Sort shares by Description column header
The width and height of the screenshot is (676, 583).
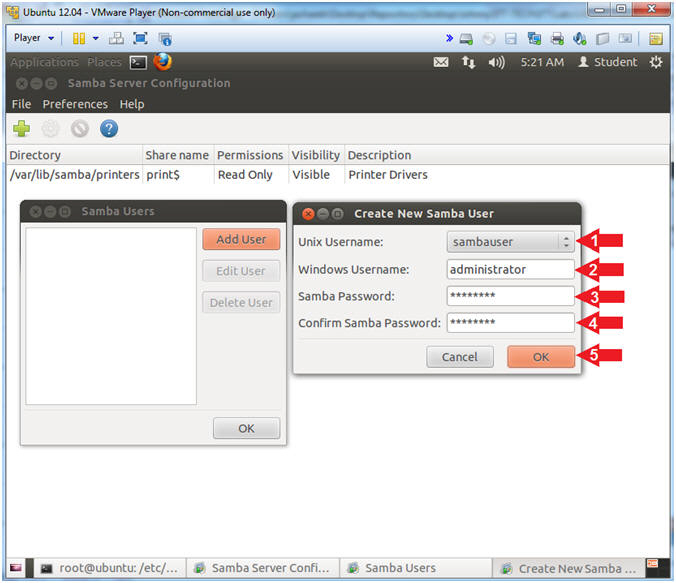pos(507,155)
